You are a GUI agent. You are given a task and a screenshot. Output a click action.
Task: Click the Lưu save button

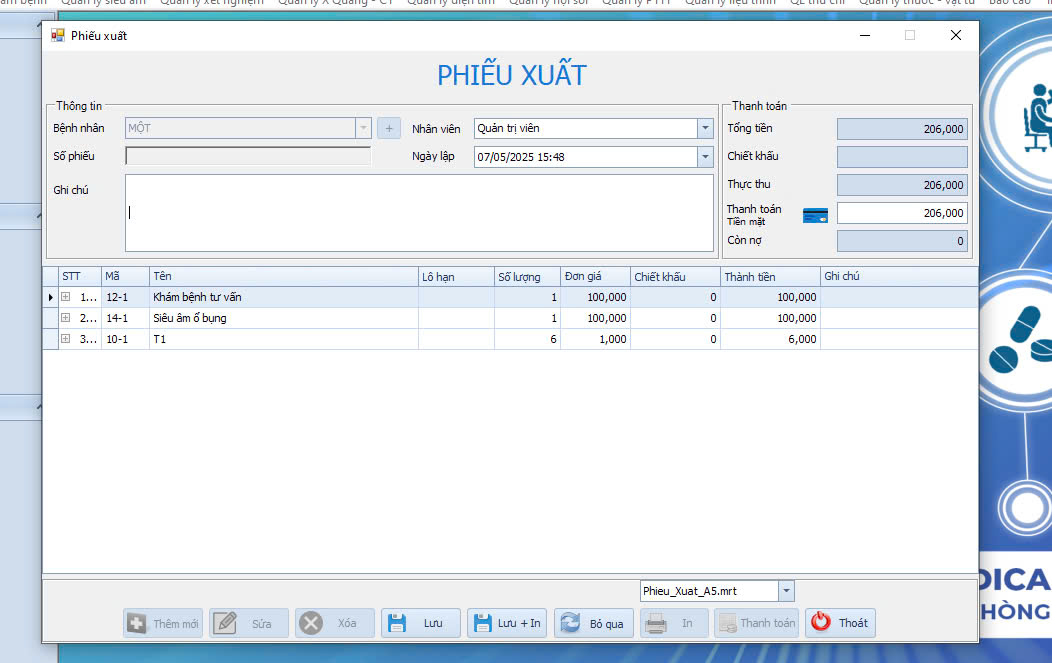point(421,623)
